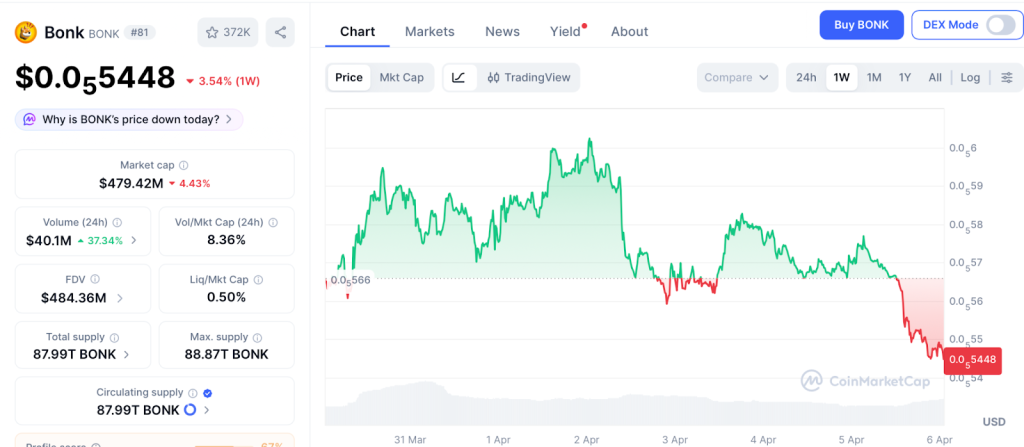Viewport: 1024px width, 447px height.
Task: Open "Why is BONK's price down today?"
Action: [x=130, y=119]
